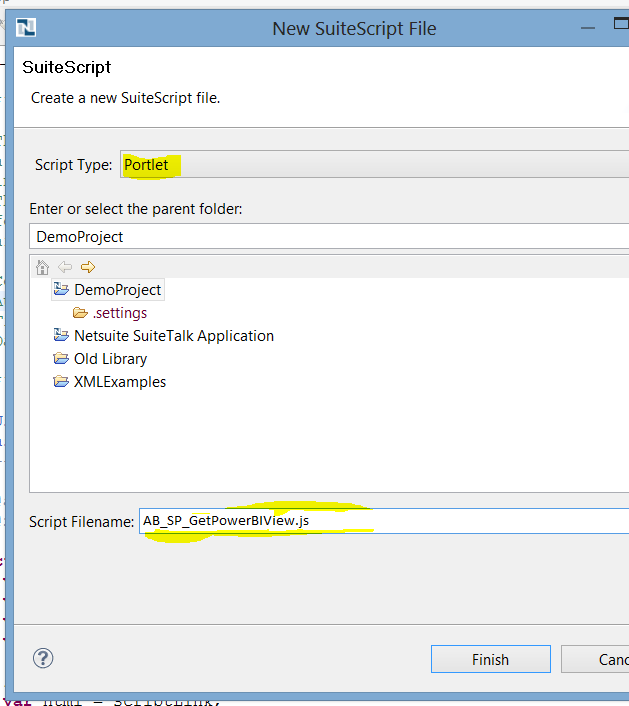Click the back arrow in the folder navigation
The height and width of the screenshot is (706, 629).
(x=65, y=267)
